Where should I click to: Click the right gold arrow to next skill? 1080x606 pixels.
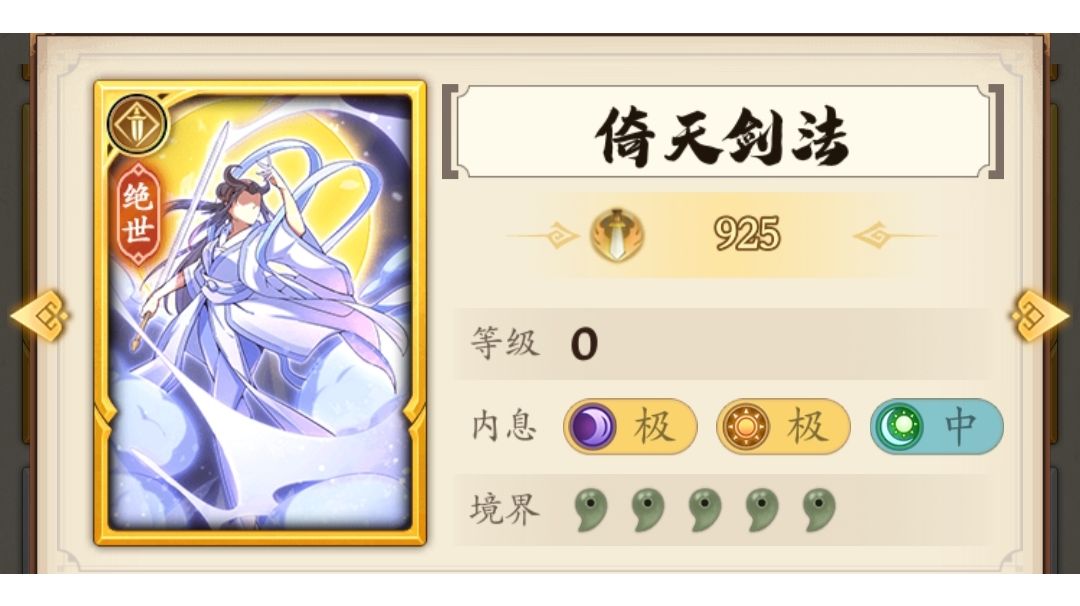pyautogui.click(x=1040, y=316)
